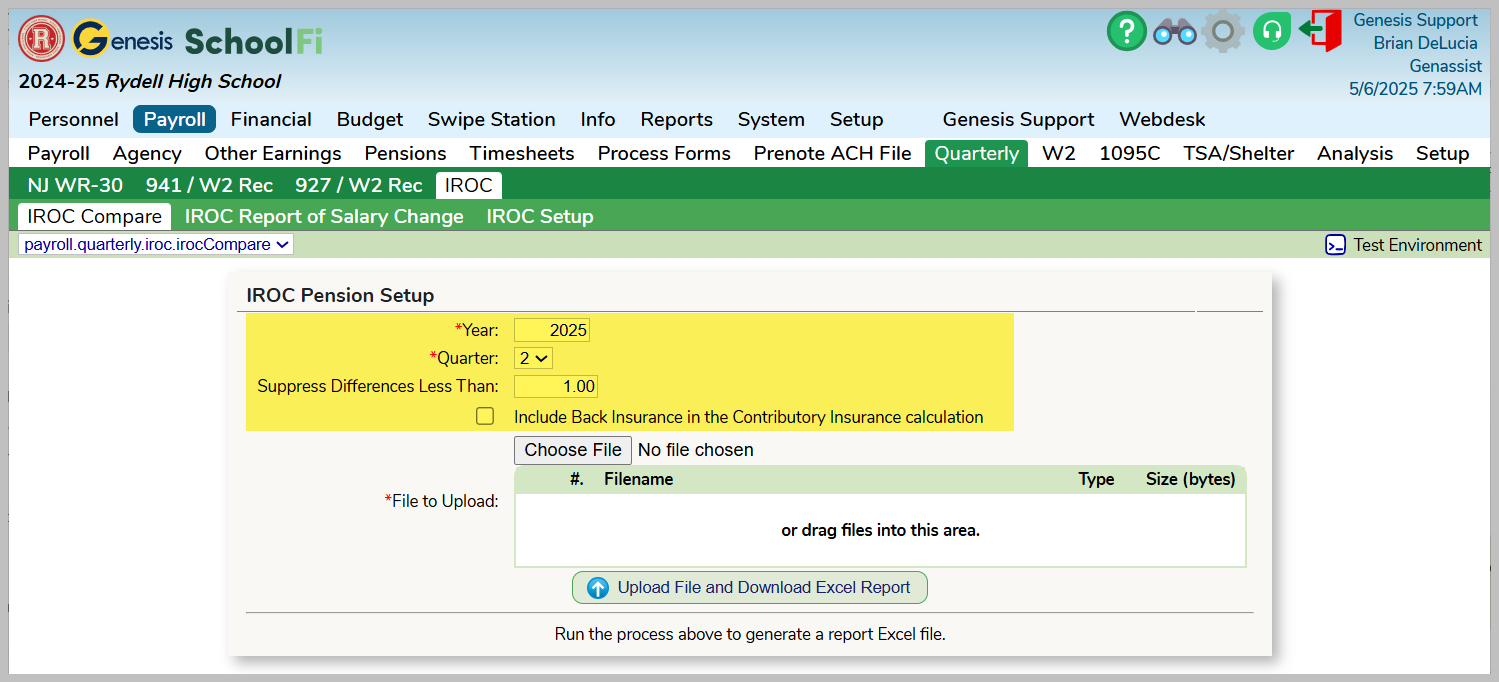The width and height of the screenshot is (1499, 682).
Task: Click the binoculars search icon
Action: click(x=1175, y=33)
